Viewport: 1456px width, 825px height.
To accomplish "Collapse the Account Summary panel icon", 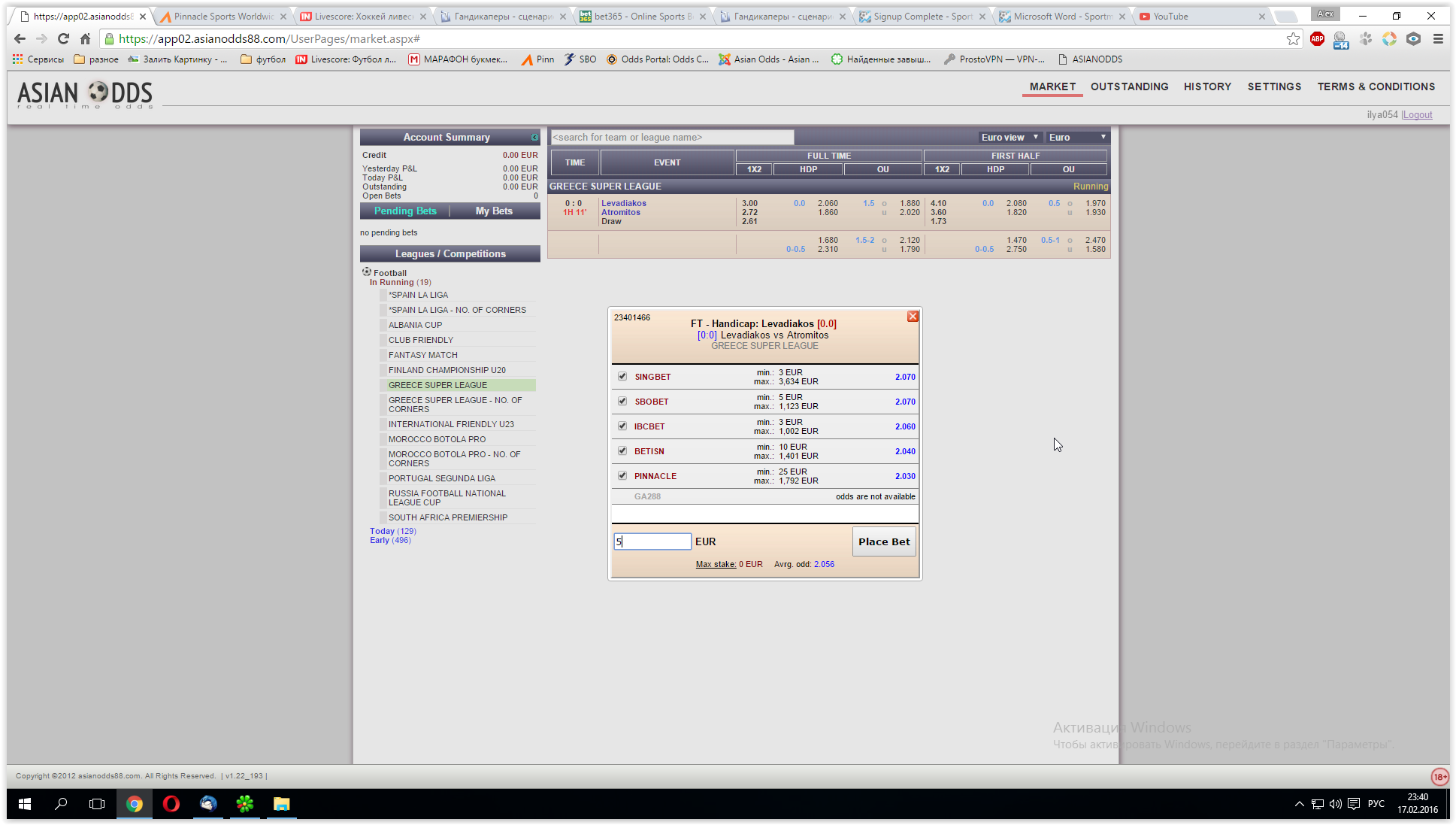I will tap(534, 138).
